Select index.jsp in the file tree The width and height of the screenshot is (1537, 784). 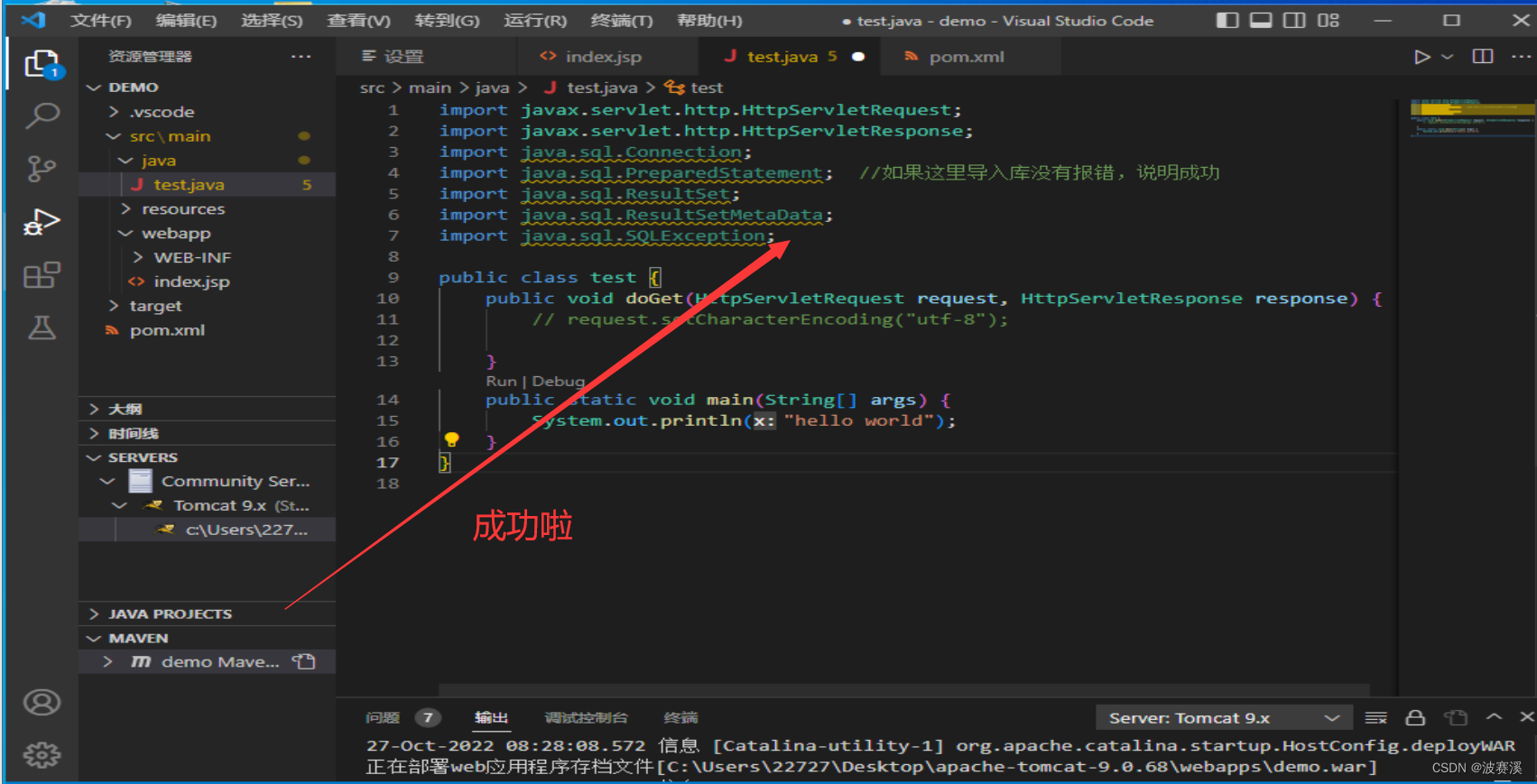tap(208, 282)
